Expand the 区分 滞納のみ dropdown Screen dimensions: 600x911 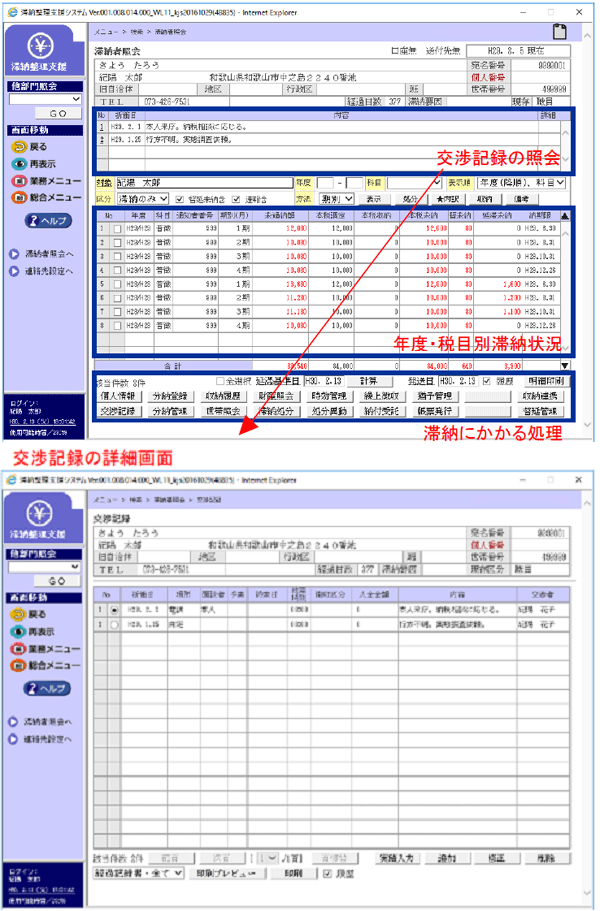tap(140, 198)
